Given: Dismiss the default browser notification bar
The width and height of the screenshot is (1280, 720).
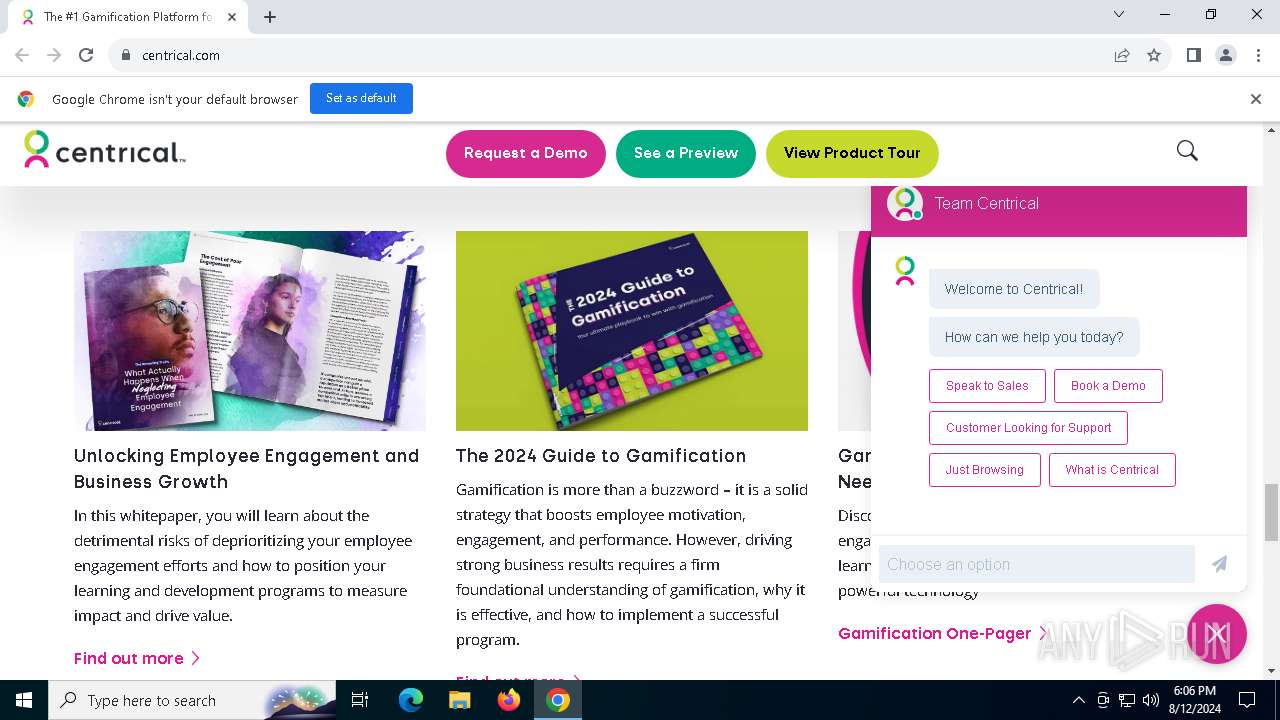Looking at the screenshot, I should coord(1256,99).
